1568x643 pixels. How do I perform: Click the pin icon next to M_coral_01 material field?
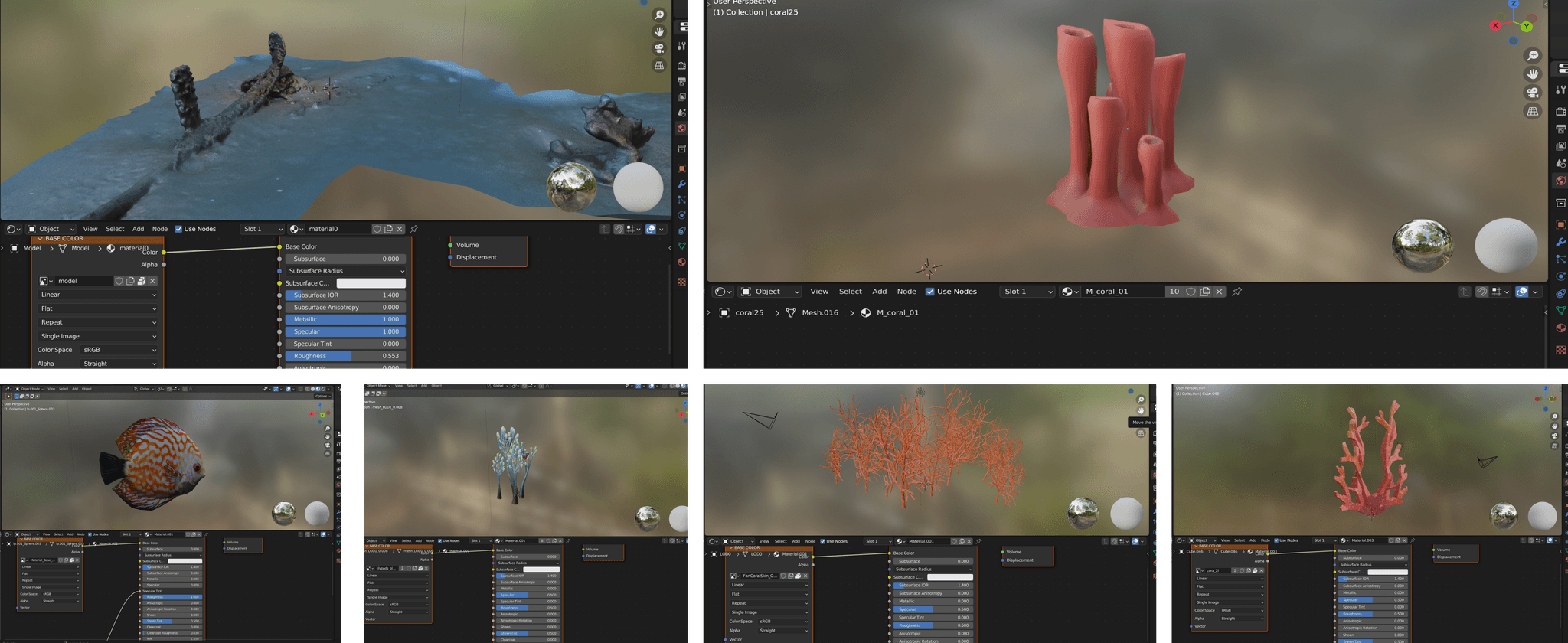(x=1236, y=292)
